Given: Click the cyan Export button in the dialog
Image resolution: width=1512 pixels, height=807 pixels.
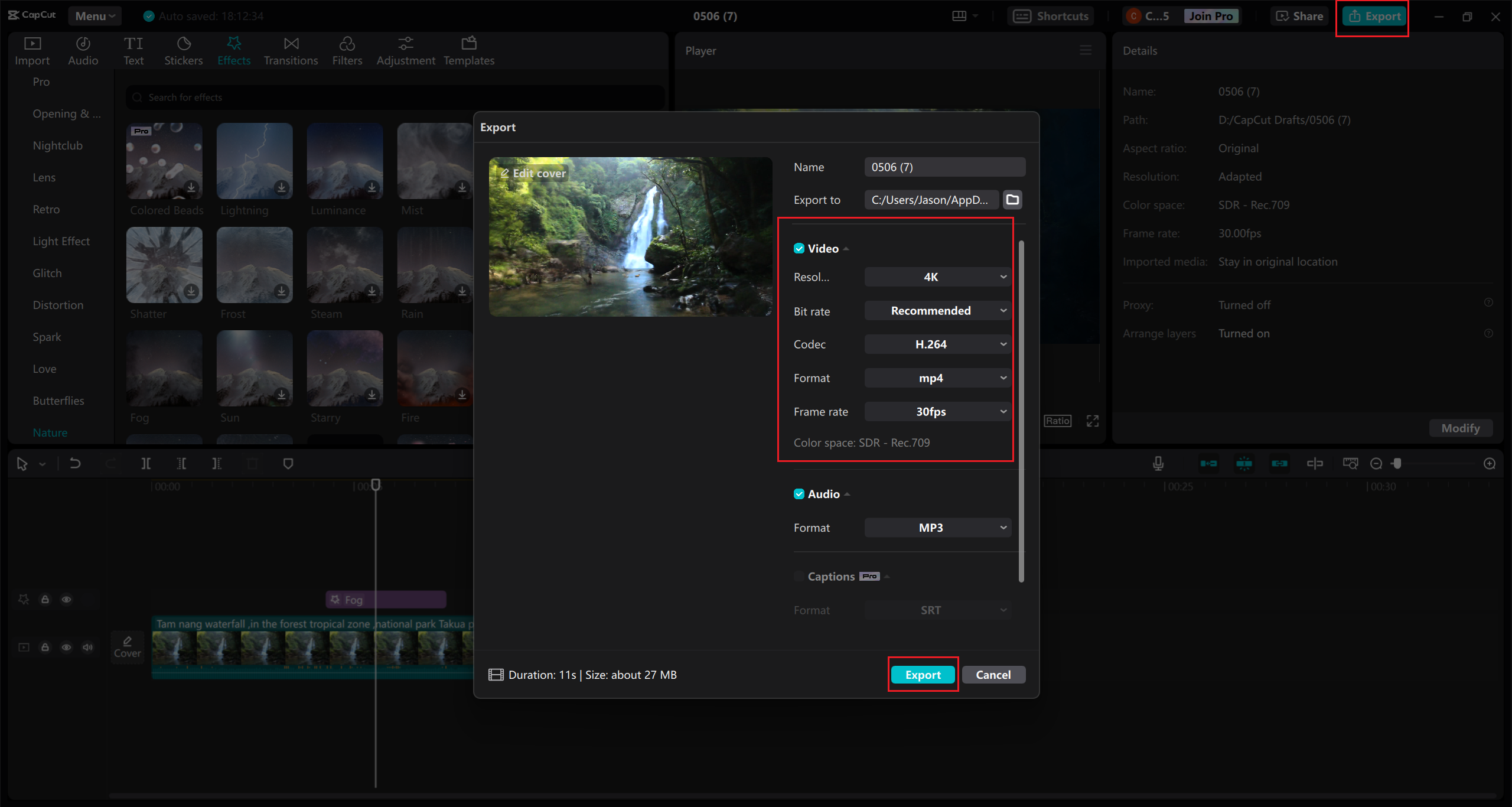Looking at the screenshot, I should point(923,675).
